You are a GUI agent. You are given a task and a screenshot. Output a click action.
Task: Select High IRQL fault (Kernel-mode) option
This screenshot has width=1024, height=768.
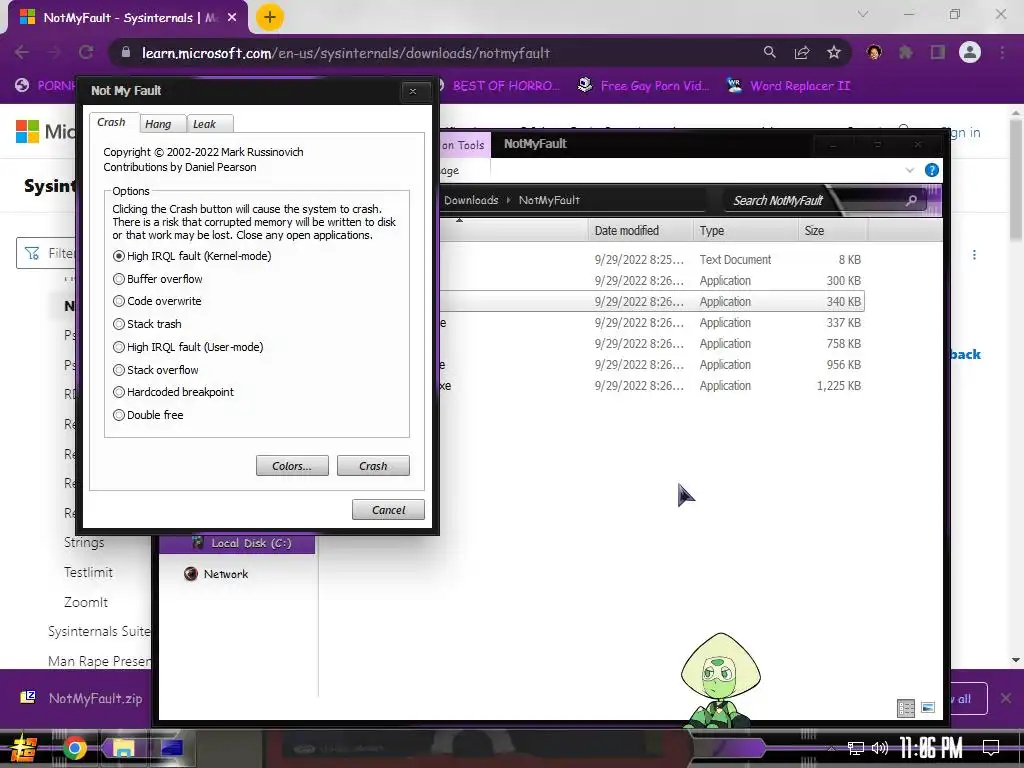point(192,256)
